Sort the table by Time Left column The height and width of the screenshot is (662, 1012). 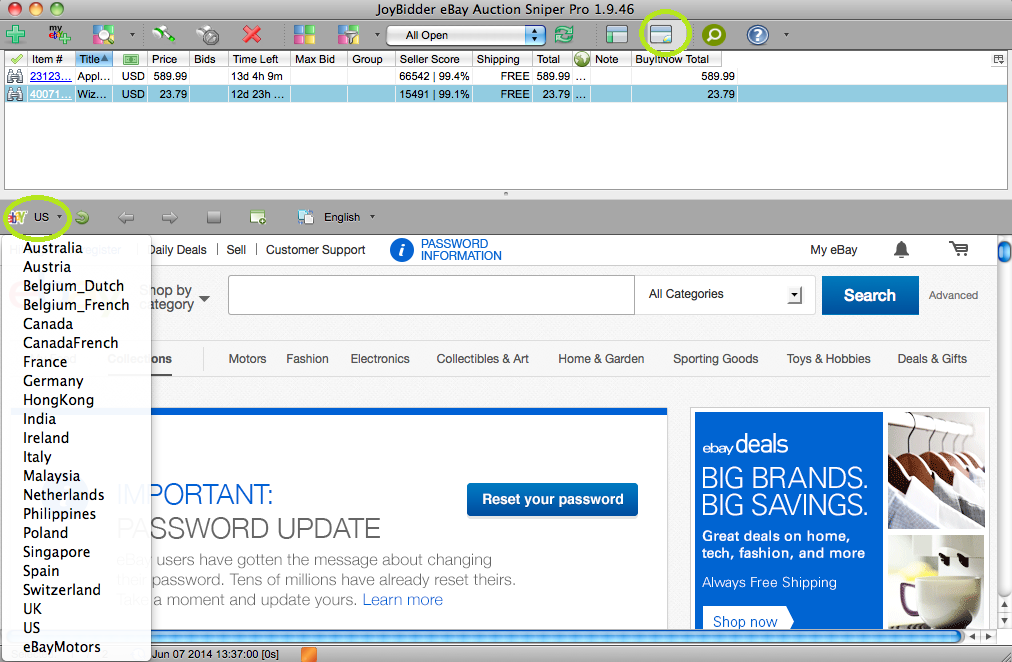[x=256, y=59]
